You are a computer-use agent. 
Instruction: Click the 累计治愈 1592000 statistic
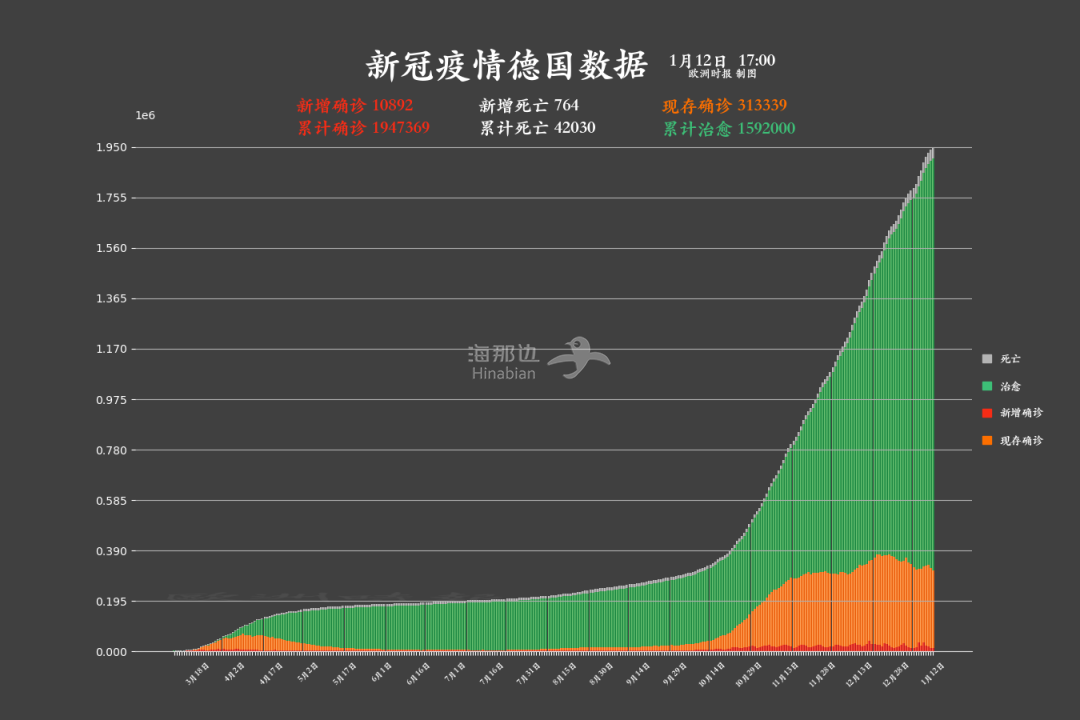tap(730, 128)
